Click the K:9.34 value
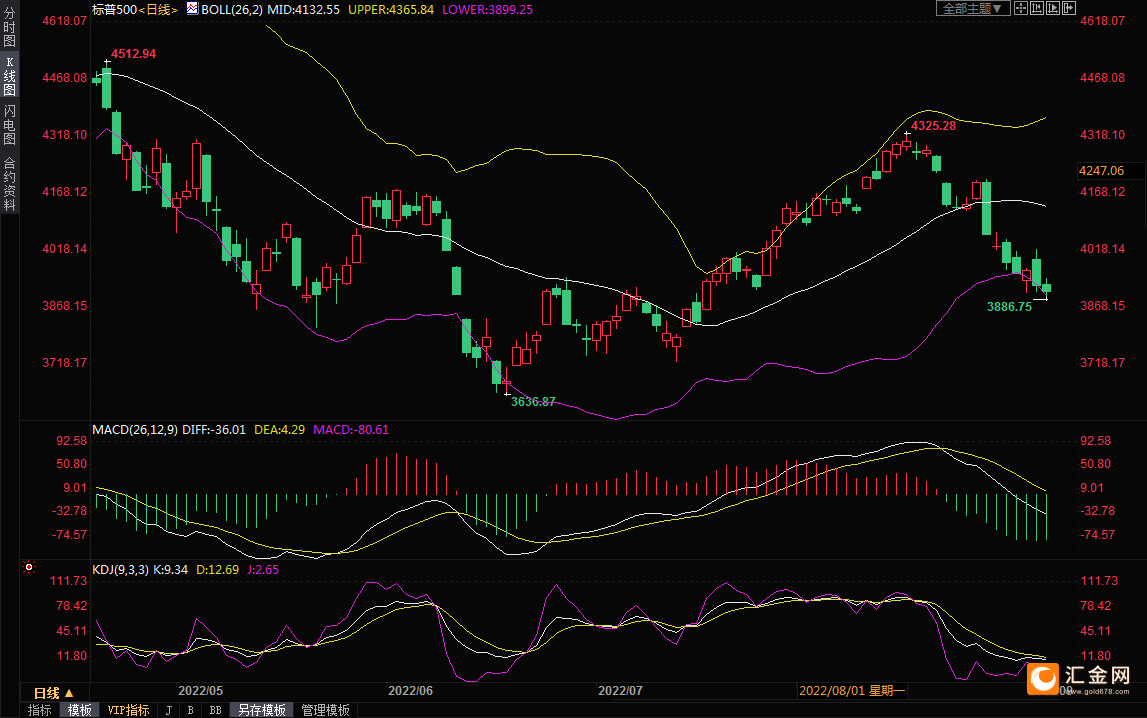Screen dimensions: 1147x718 [x=170, y=570]
